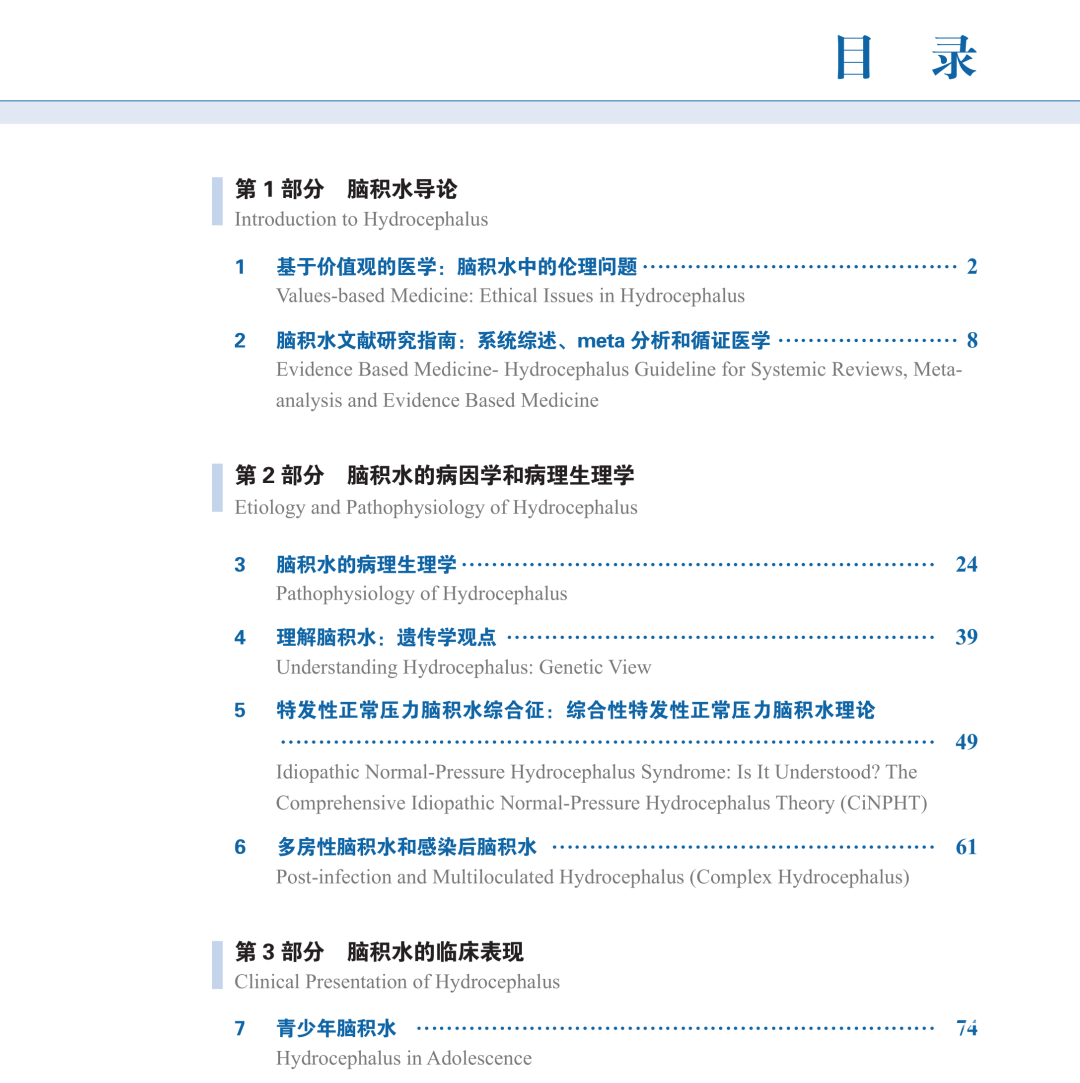Open chapter 脑积水文献研究指南 entry

523,341
